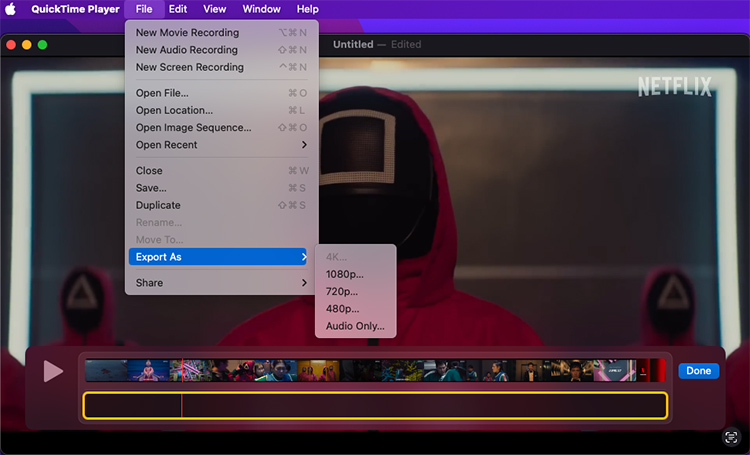
Task: Click the red Netflix frame at filmstrip end
Action: [652, 371]
